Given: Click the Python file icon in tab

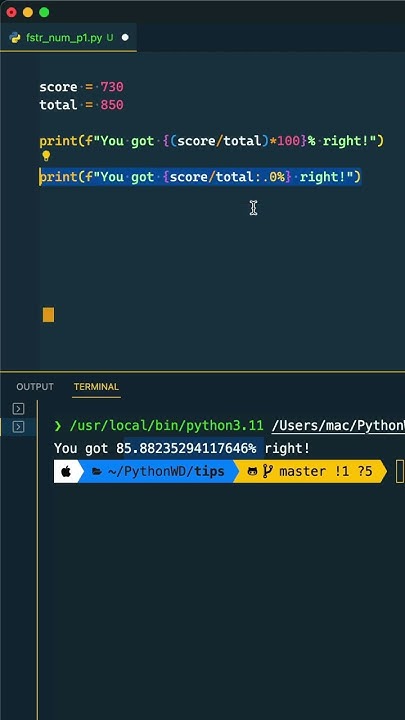Looking at the screenshot, I should (15, 38).
